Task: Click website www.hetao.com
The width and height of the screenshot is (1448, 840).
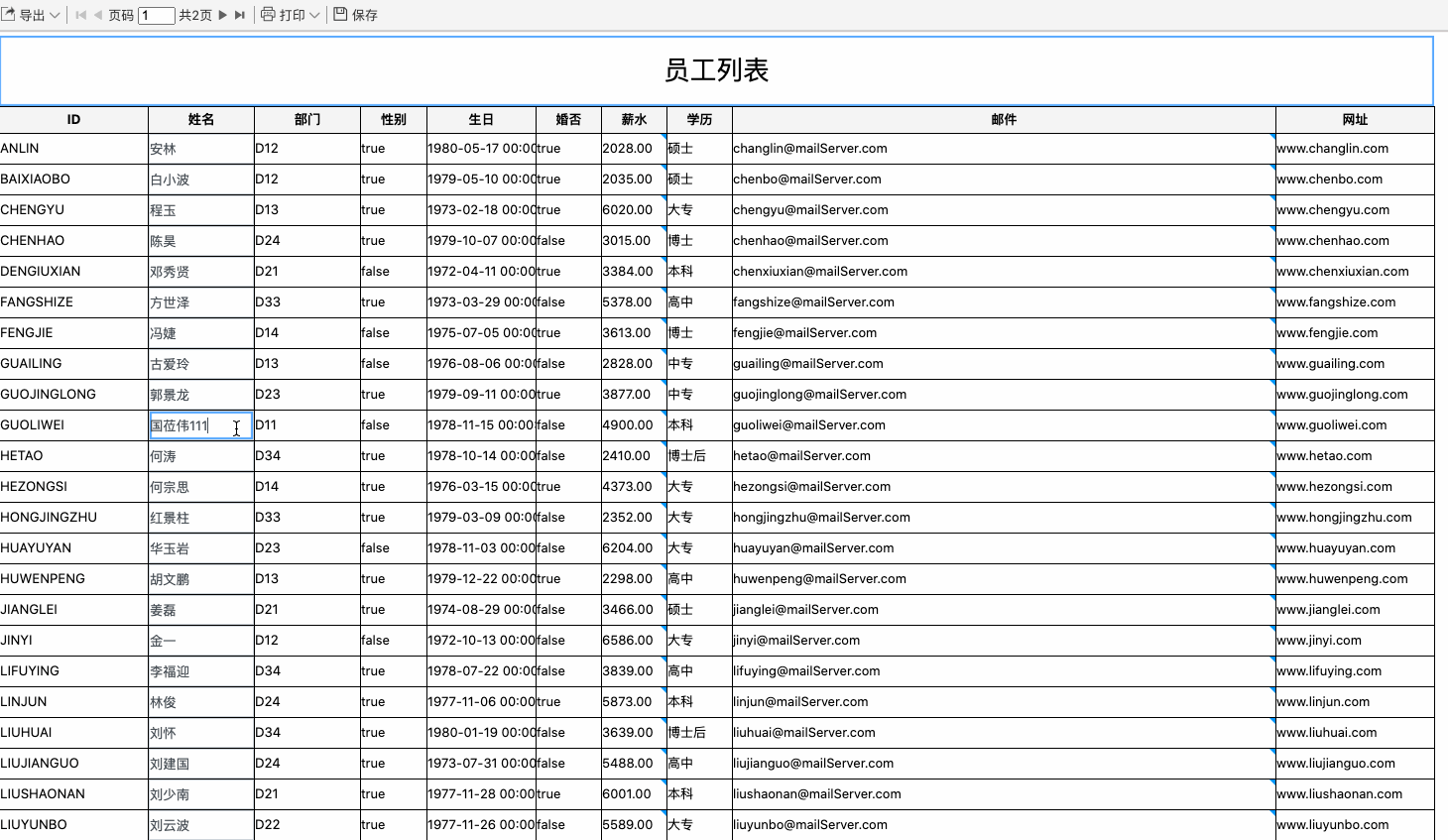Action: [x=1324, y=455]
